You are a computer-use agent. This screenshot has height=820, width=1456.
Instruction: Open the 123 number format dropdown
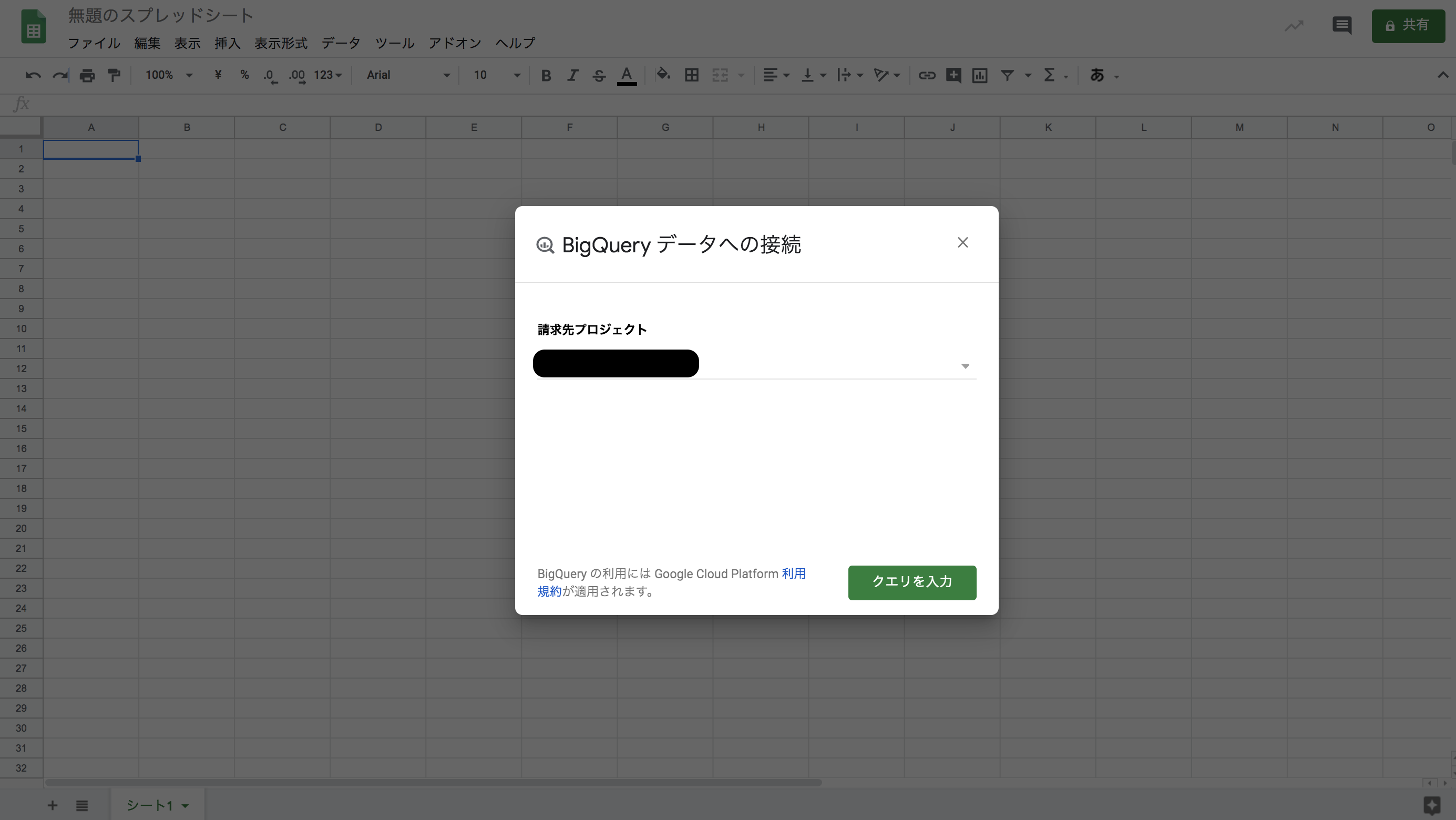[x=328, y=75]
